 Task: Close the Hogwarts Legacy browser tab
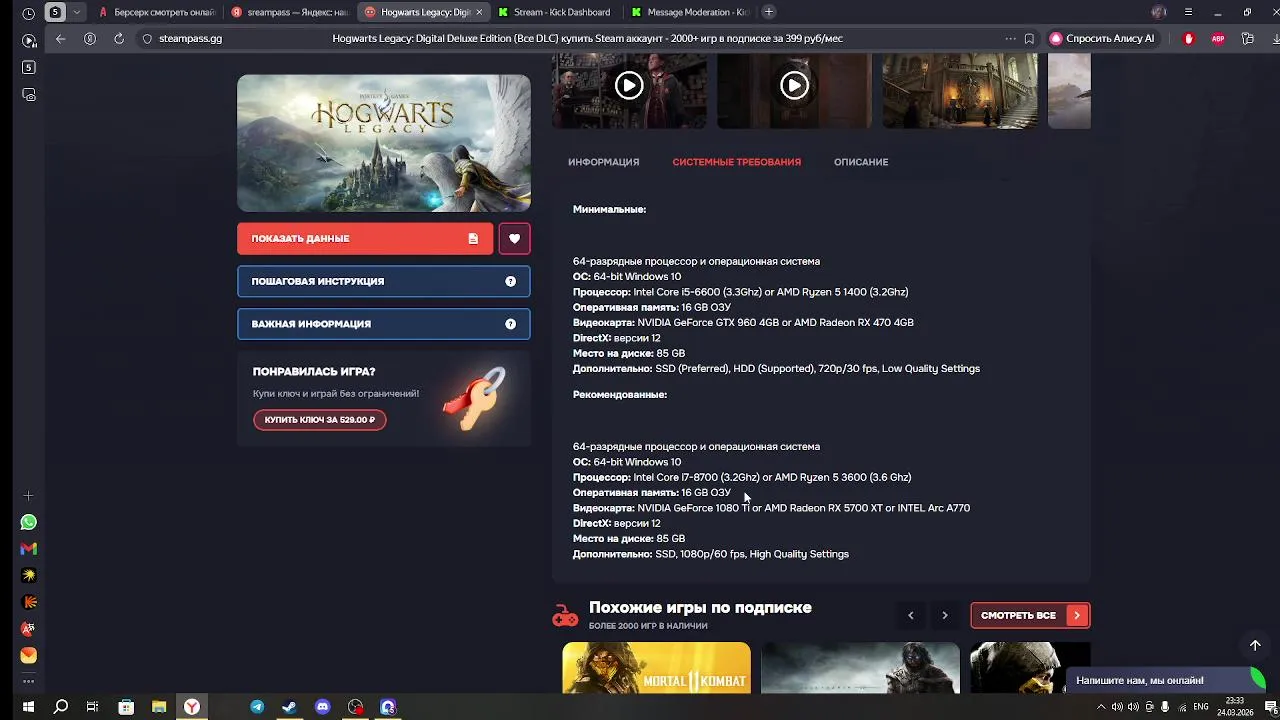(479, 12)
